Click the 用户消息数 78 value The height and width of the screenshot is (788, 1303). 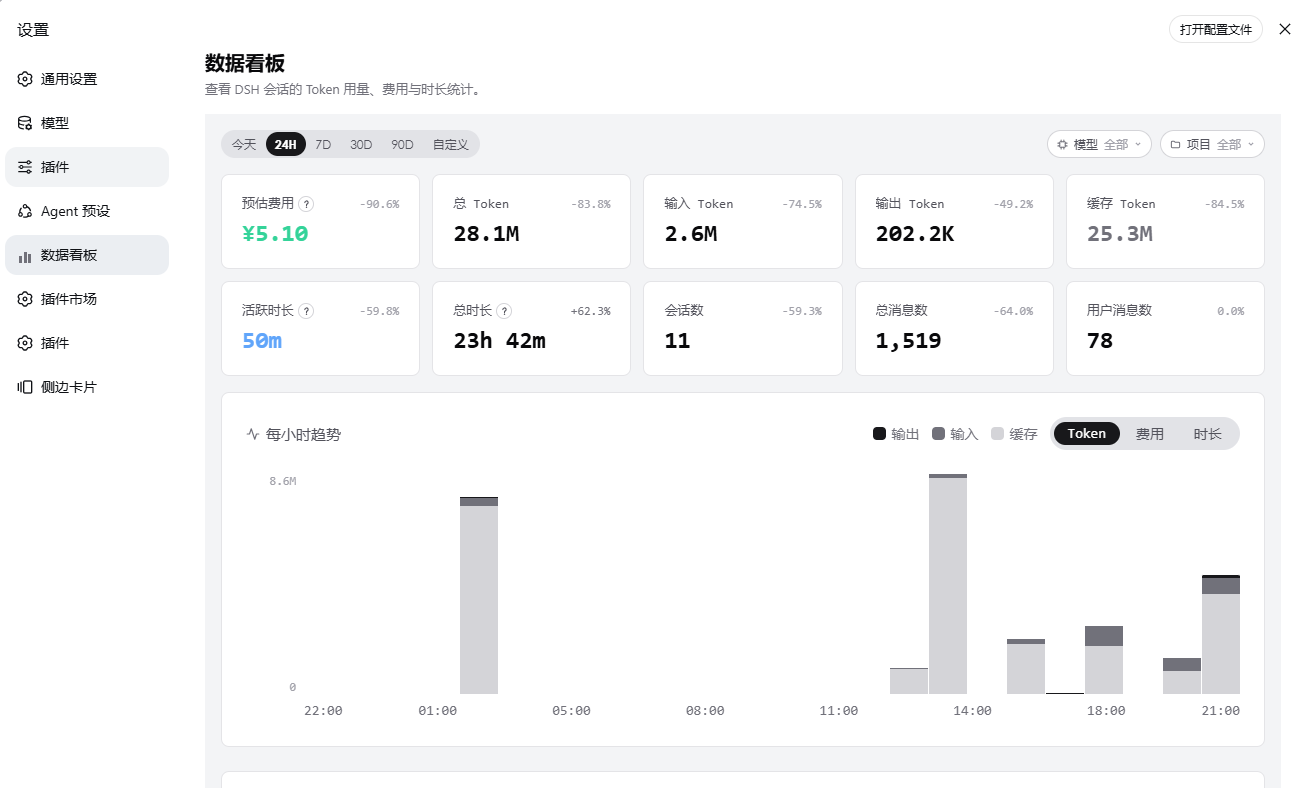pos(1100,341)
